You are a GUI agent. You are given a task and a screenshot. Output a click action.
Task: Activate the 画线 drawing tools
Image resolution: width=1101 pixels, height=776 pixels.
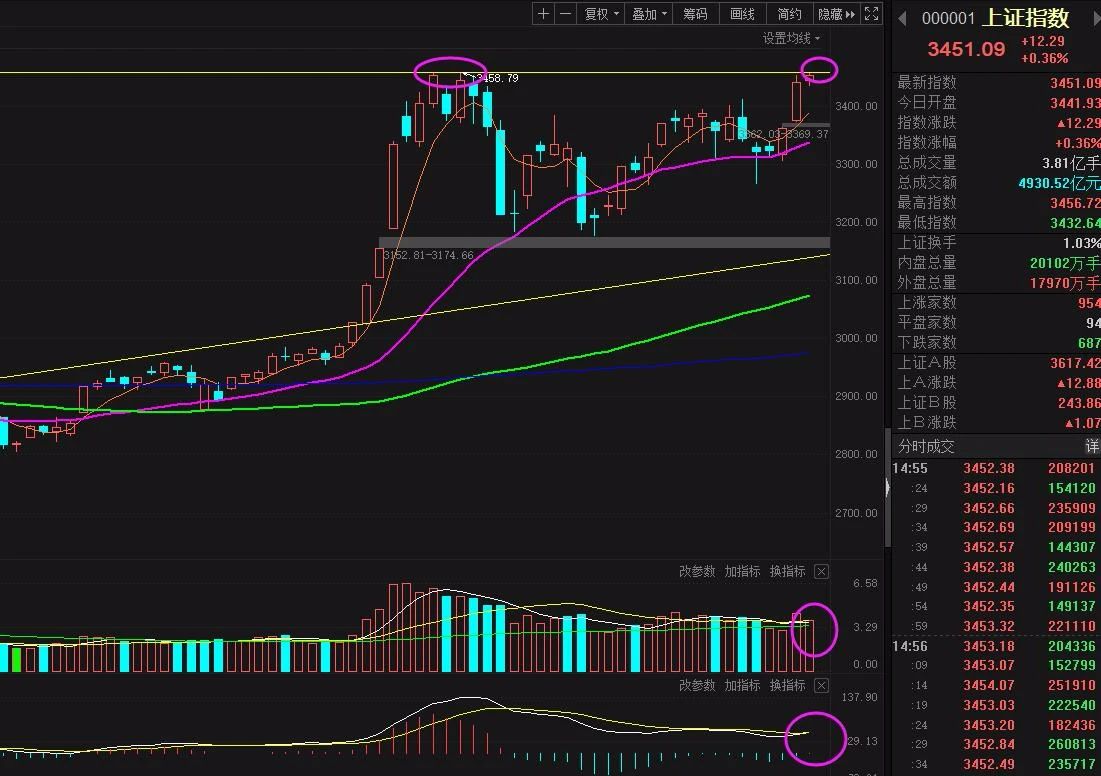(x=742, y=14)
